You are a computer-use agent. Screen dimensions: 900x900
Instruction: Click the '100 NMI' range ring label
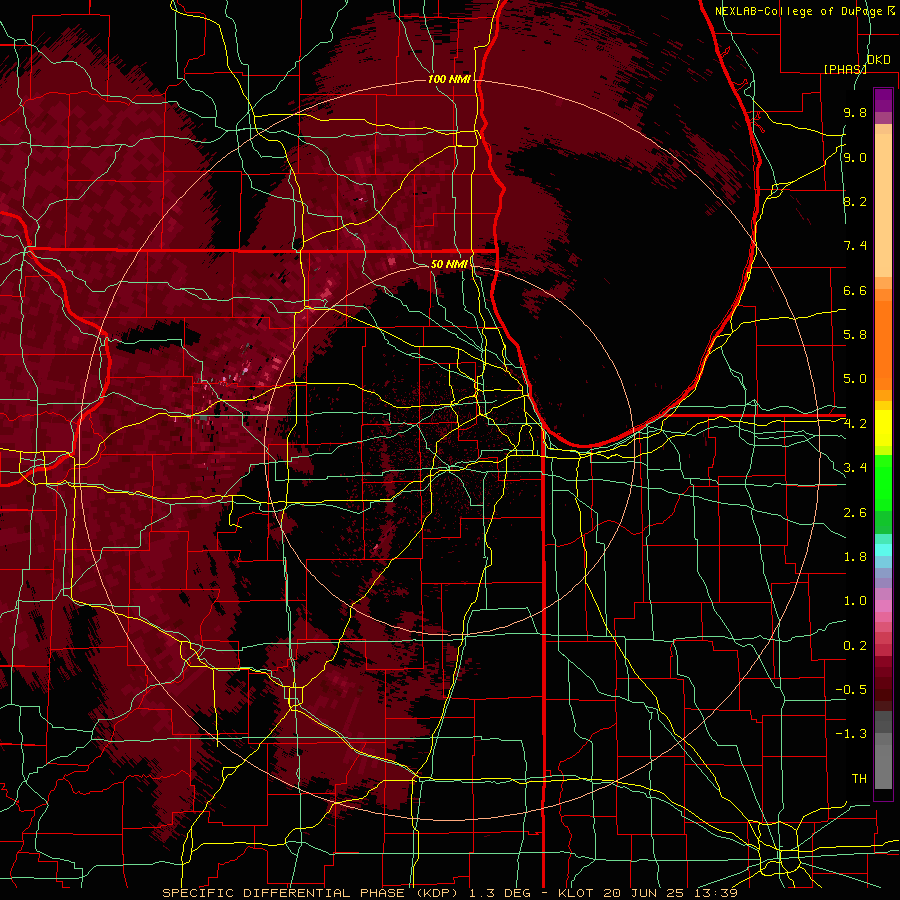[449, 79]
